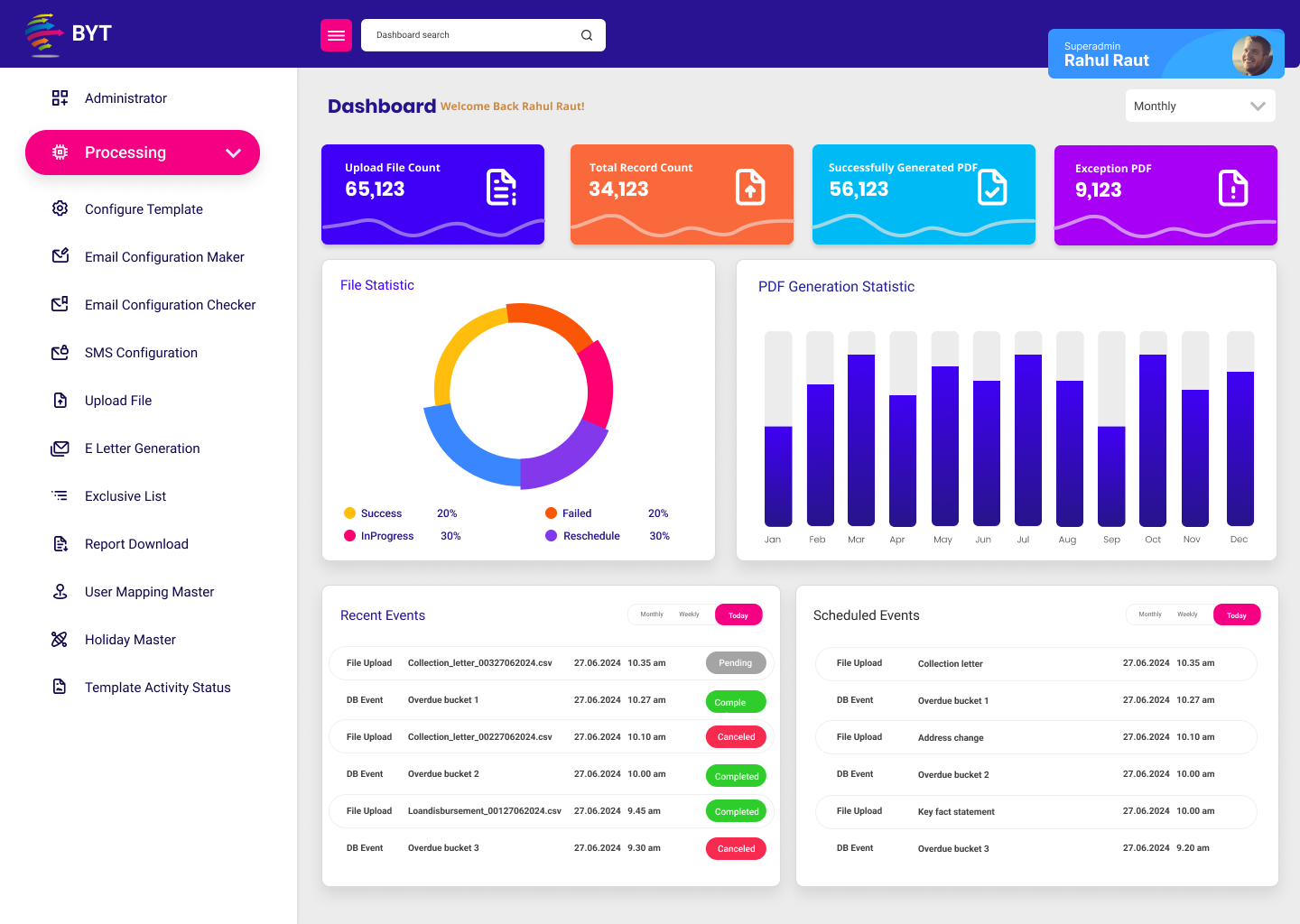Screen dimensions: 1300x924
Task: Click the Configure Template gear icon
Action: [60, 208]
